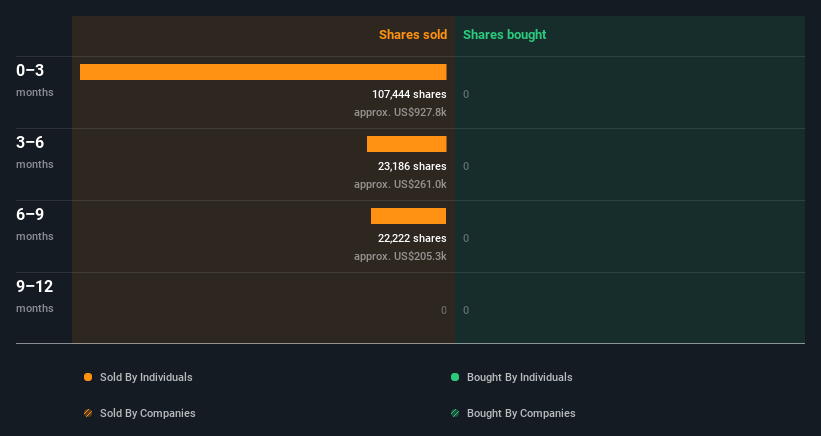Click the striped Bought By Companies legend swatch
The height and width of the screenshot is (436, 821).
click(455, 413)
